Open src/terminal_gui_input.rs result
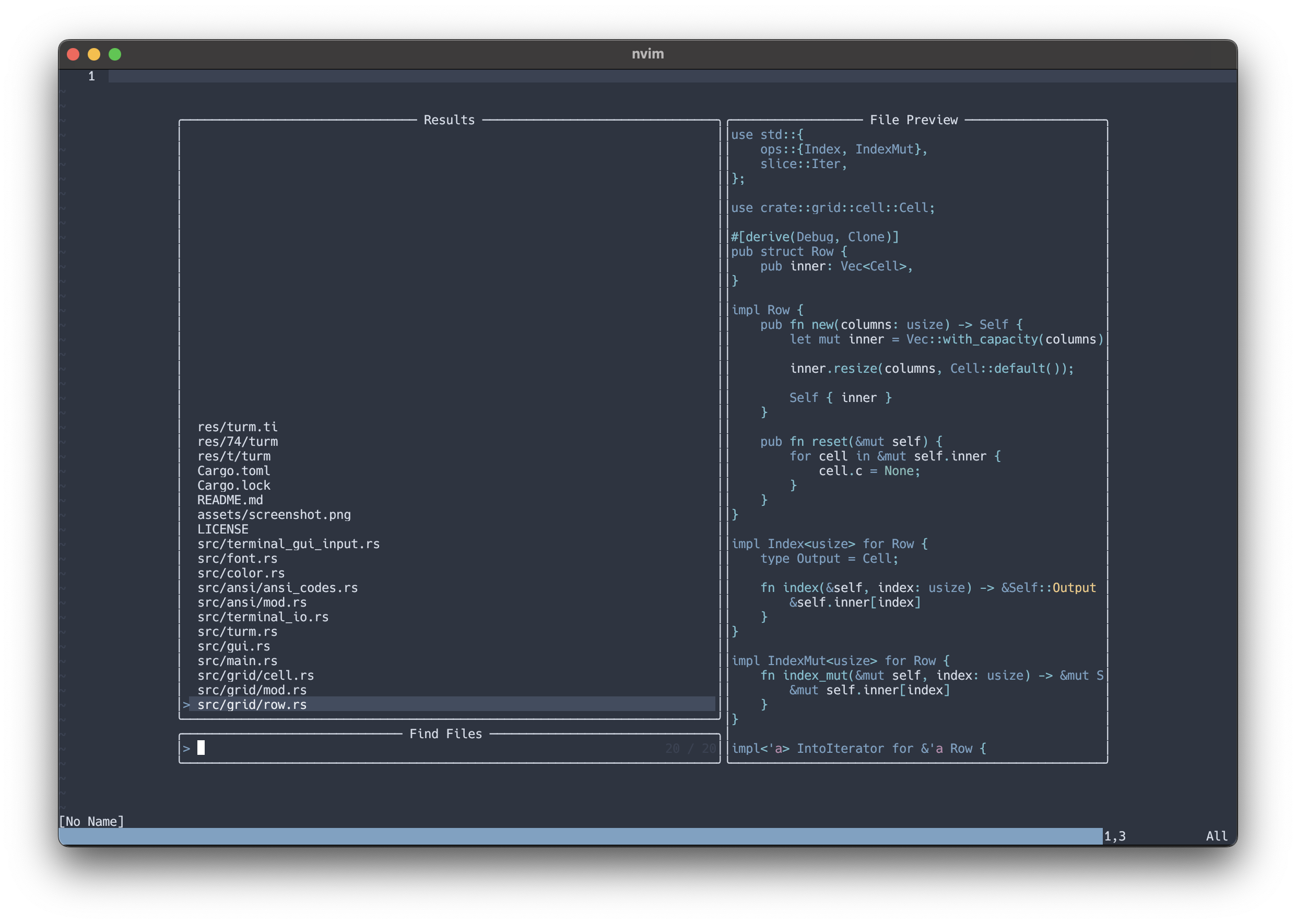The image size is (1296, 924). click(x=289, y=544)
